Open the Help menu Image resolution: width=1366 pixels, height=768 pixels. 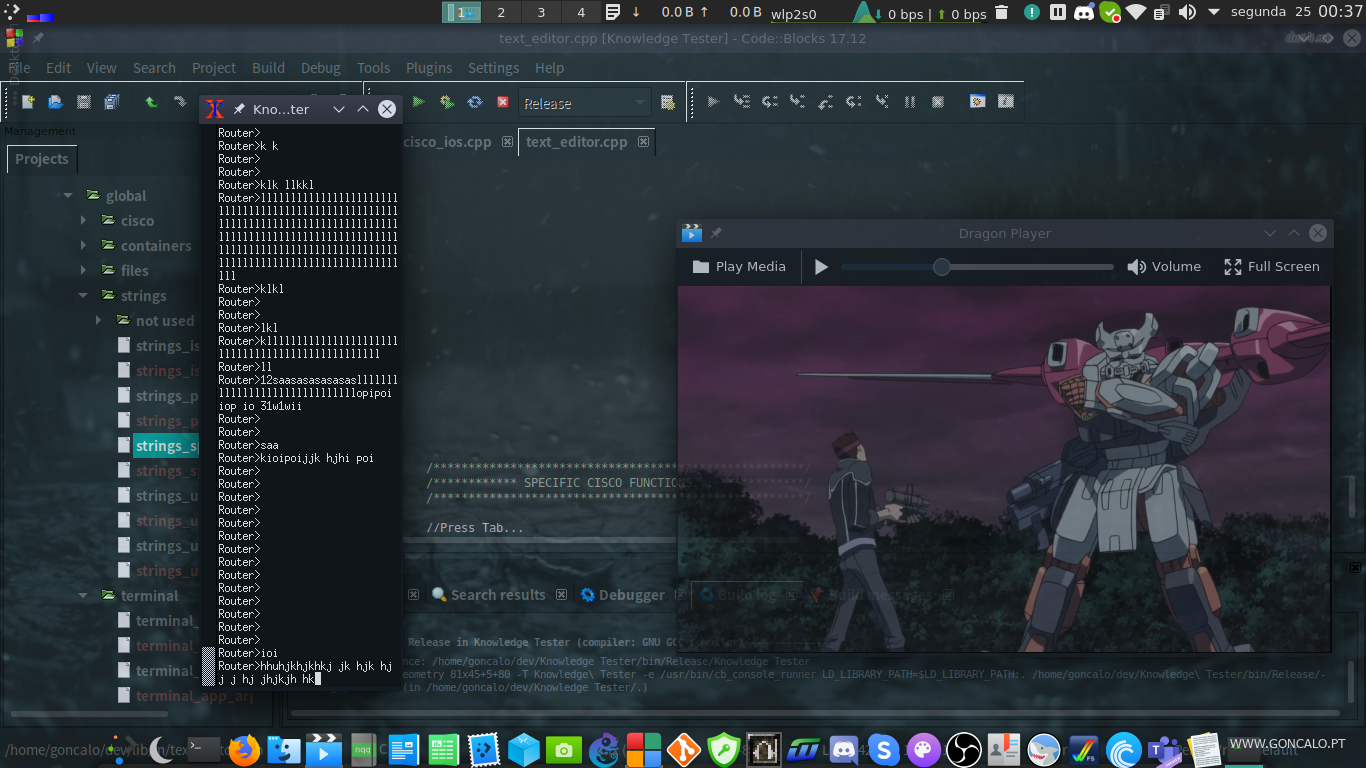coord(550,68)
